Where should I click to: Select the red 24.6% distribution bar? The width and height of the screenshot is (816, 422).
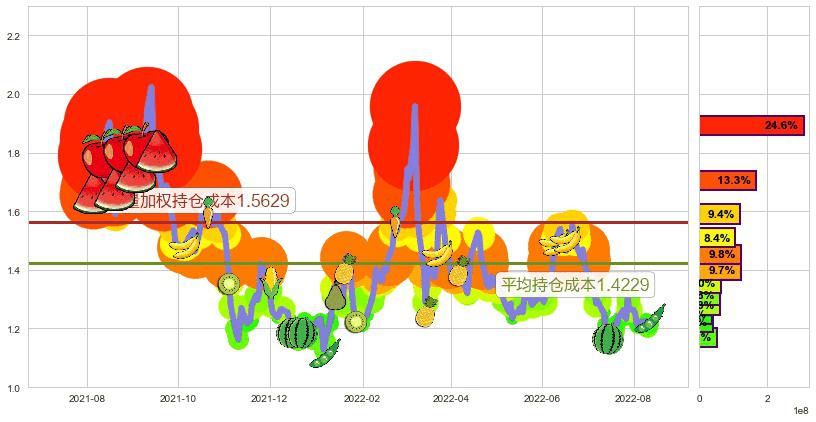[x=752, y=125]
